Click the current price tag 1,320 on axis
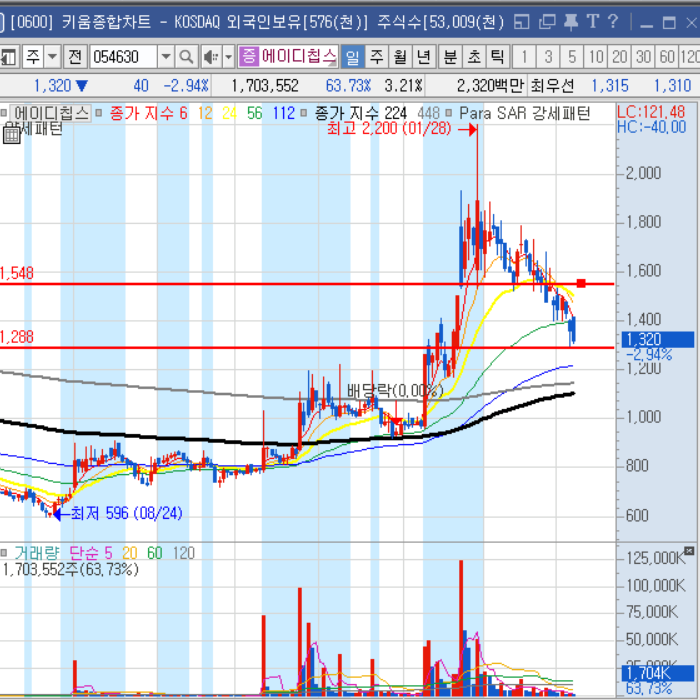 658,339
